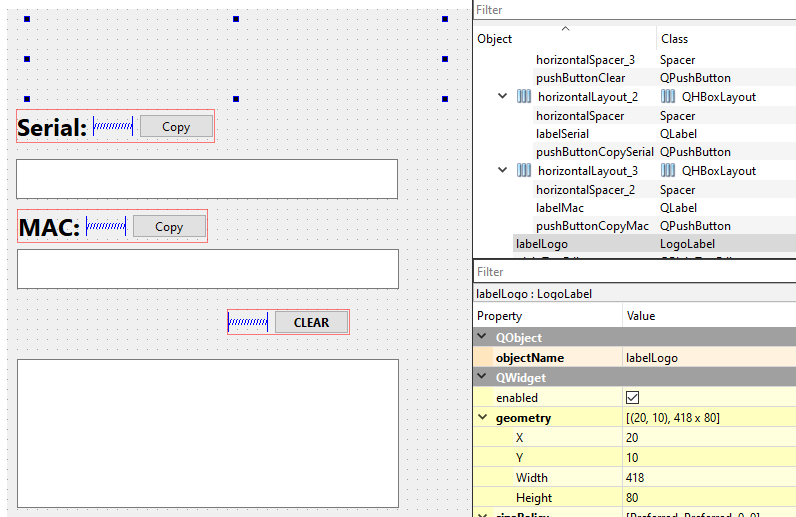The image size is (796, 517).
Task: Collapse the geometry property group
Action: (x=484, y=418)
